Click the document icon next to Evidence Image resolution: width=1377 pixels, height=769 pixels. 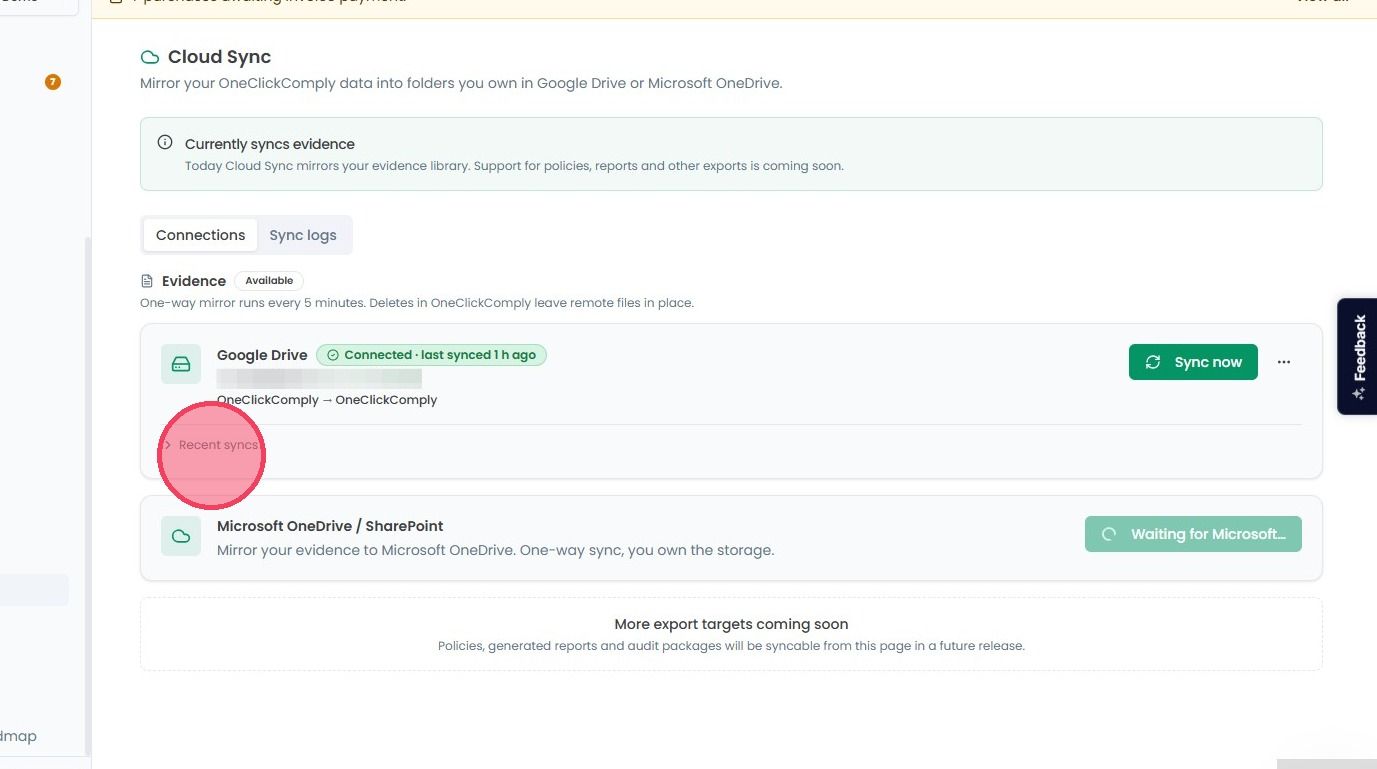[147, 281]
